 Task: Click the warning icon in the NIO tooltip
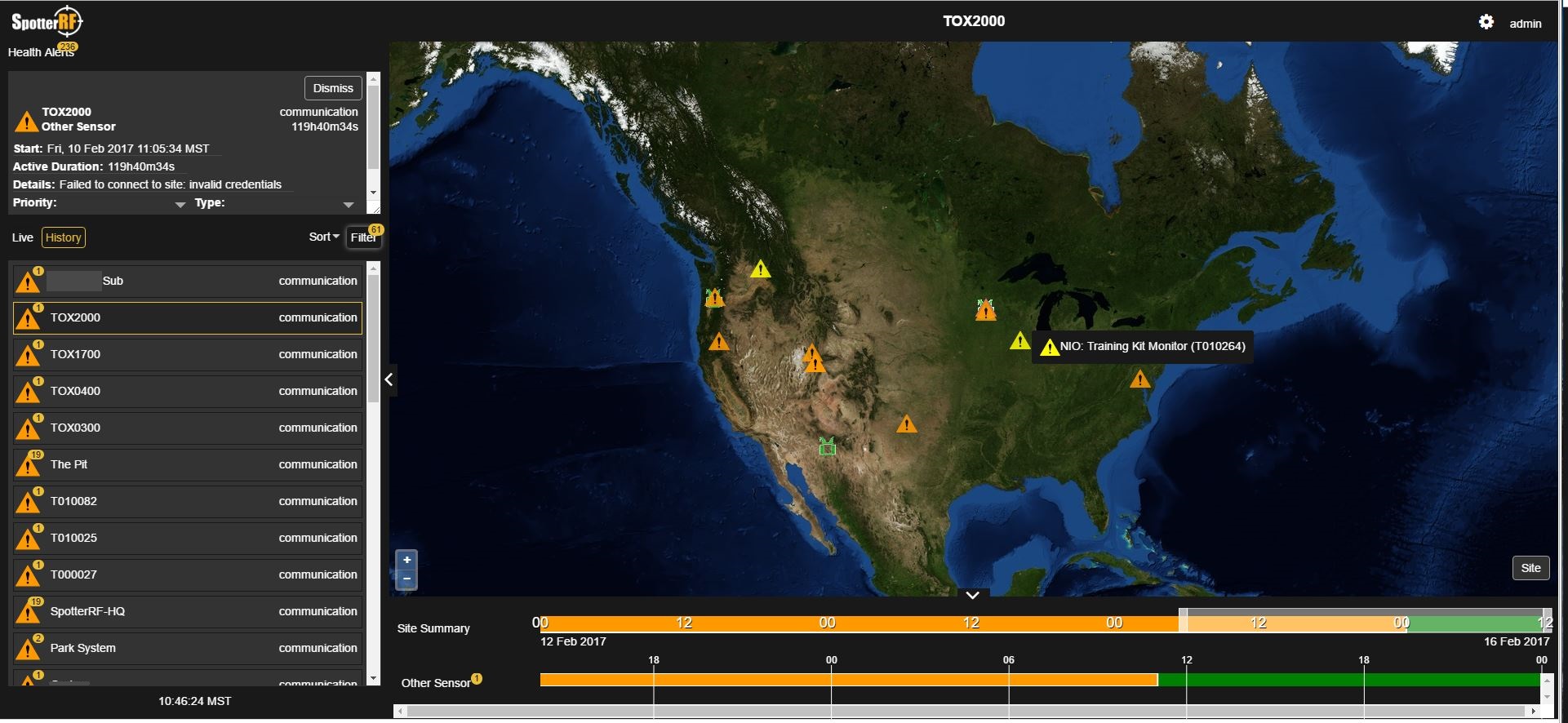point(1049,348)
